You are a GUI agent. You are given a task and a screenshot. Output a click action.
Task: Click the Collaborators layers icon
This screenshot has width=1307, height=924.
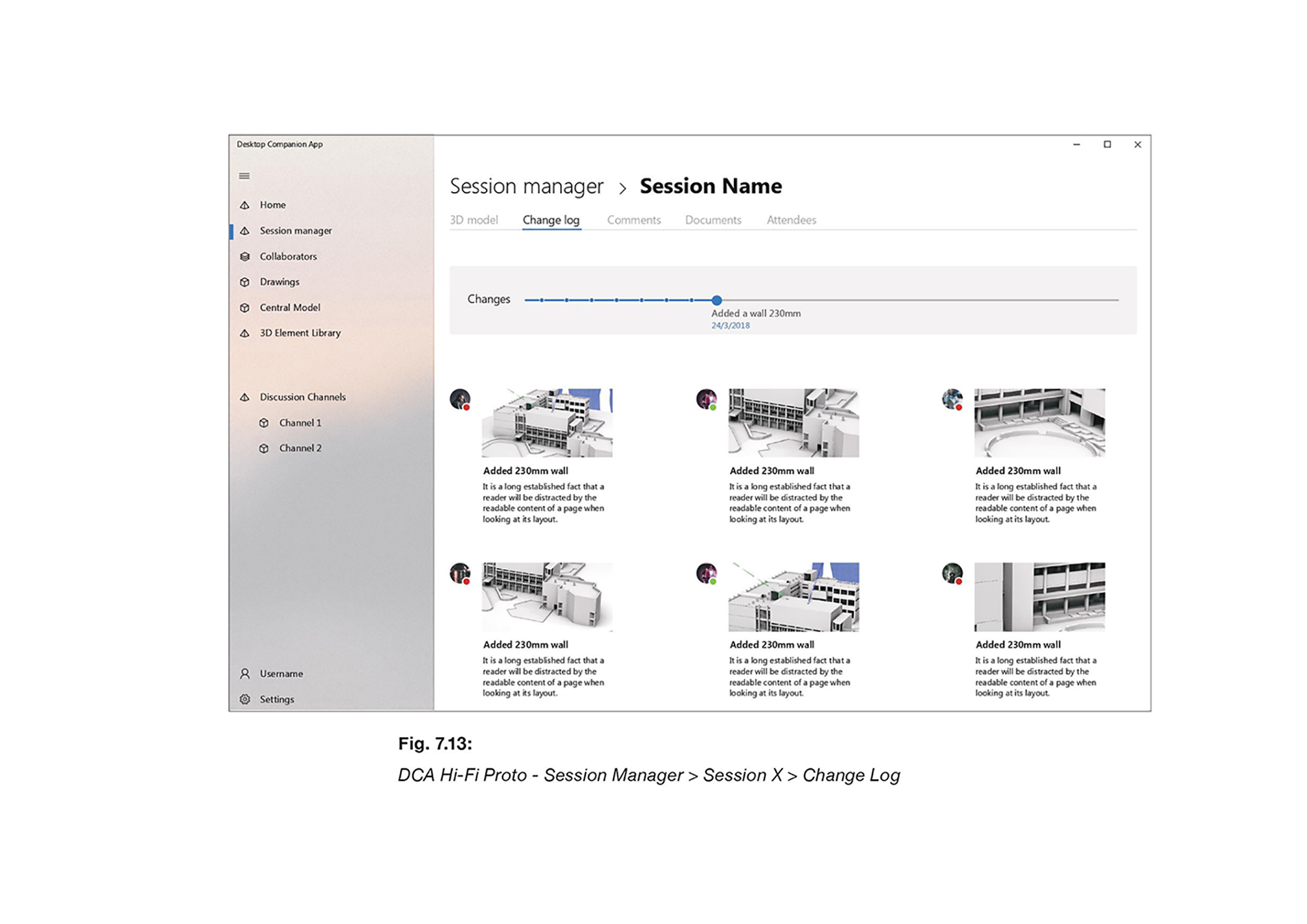pyautogui.click(x=245, y=257)
